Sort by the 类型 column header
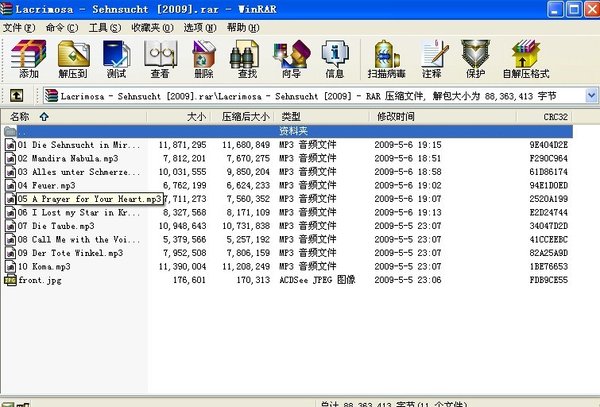Viewport: 600px width, 407px height. point(323,117)
